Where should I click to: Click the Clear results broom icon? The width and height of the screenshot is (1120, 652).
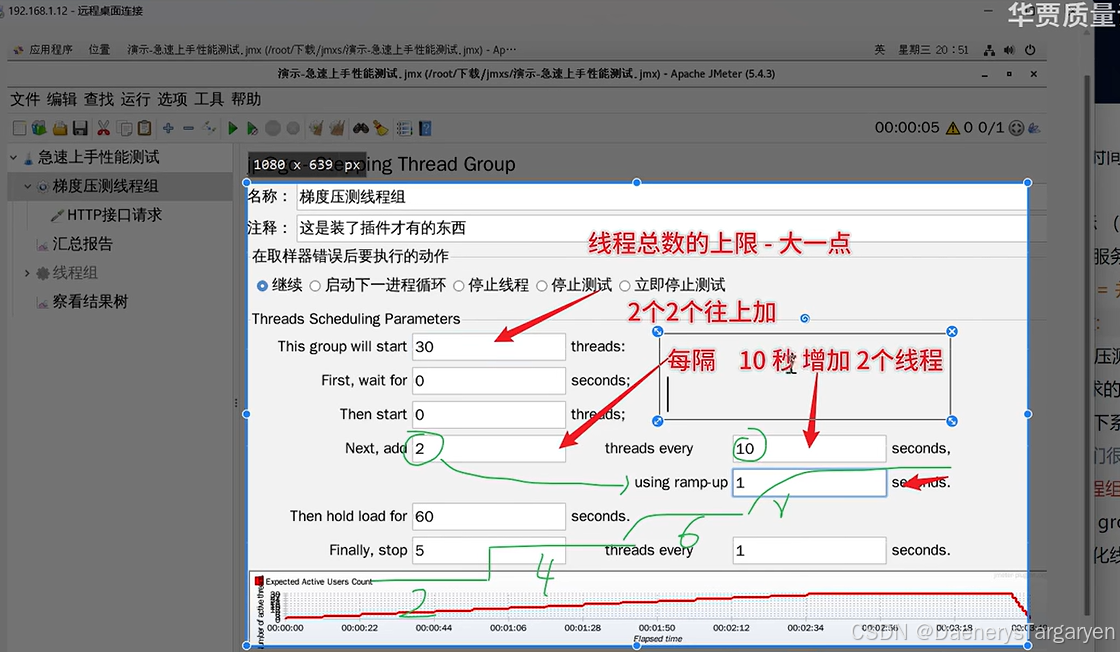coord(316,129)
